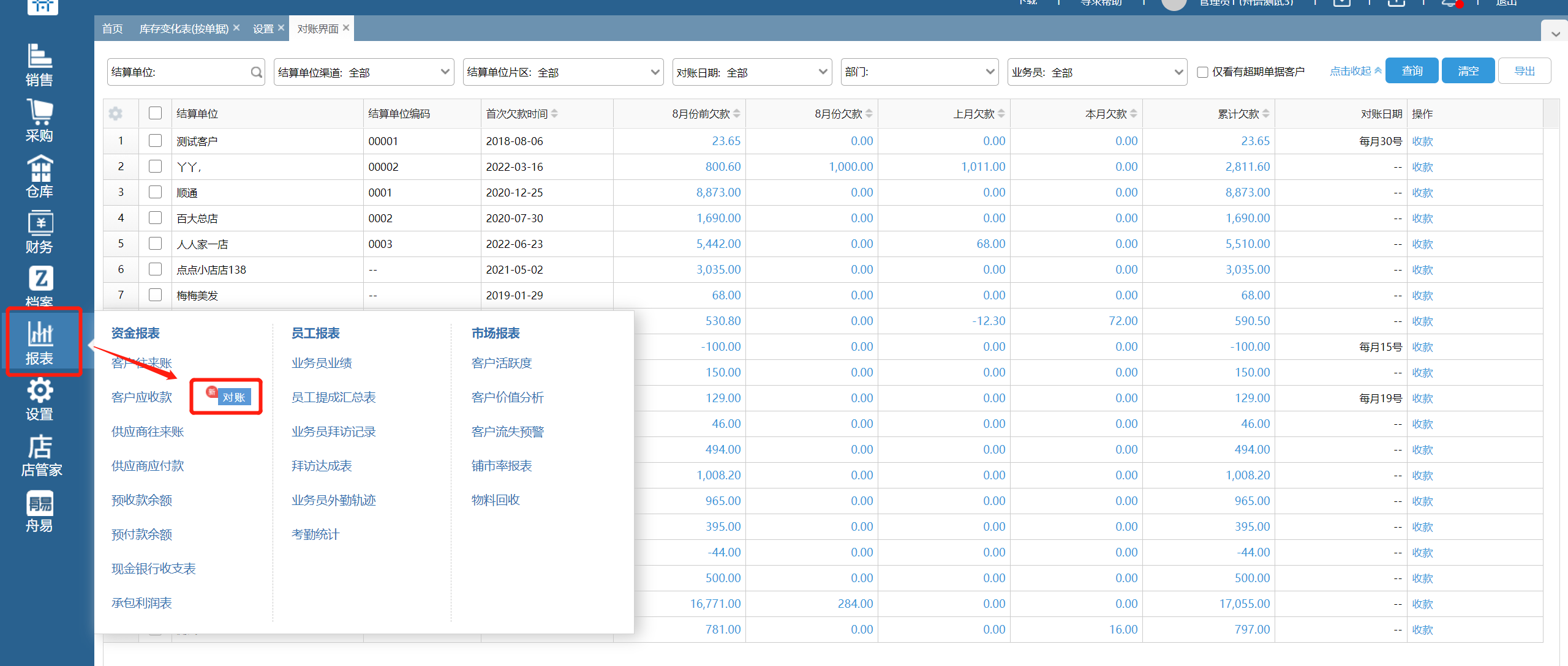Sort by 8月份欠款 column arrows
This screenshot has height=666, width=1568.
[869, 113]
